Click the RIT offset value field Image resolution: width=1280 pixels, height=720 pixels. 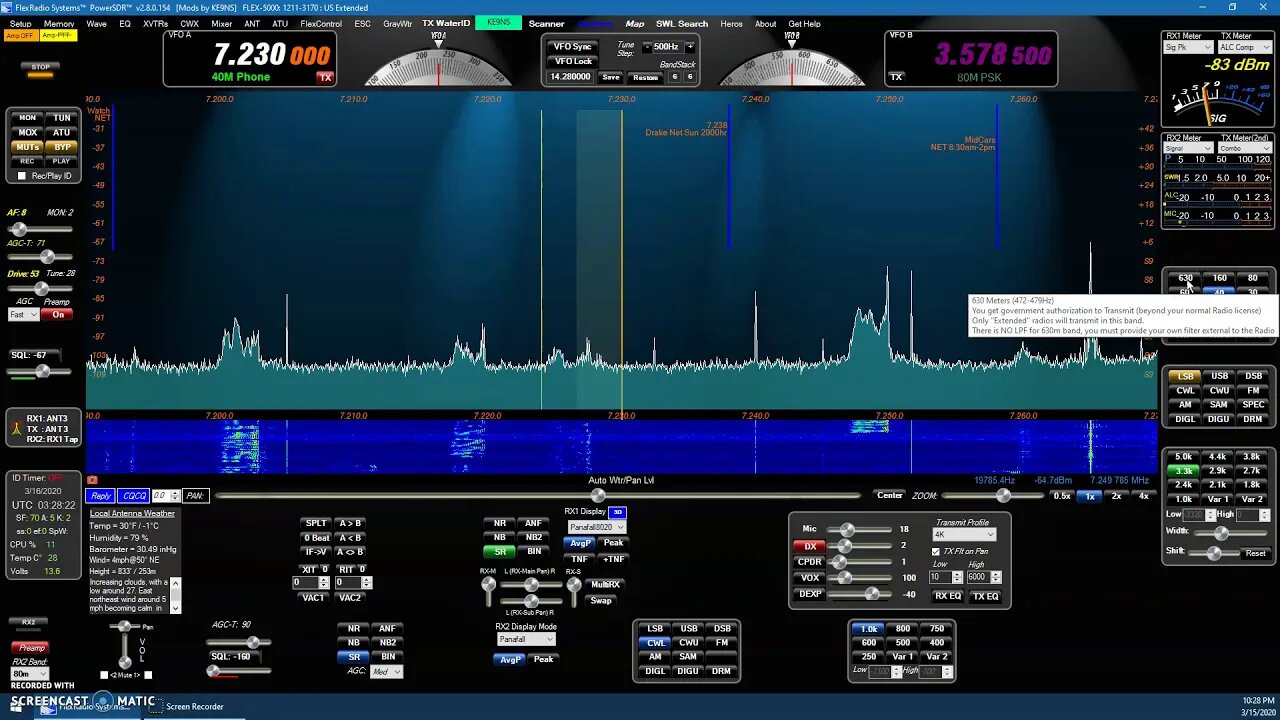tap(353, 582)
